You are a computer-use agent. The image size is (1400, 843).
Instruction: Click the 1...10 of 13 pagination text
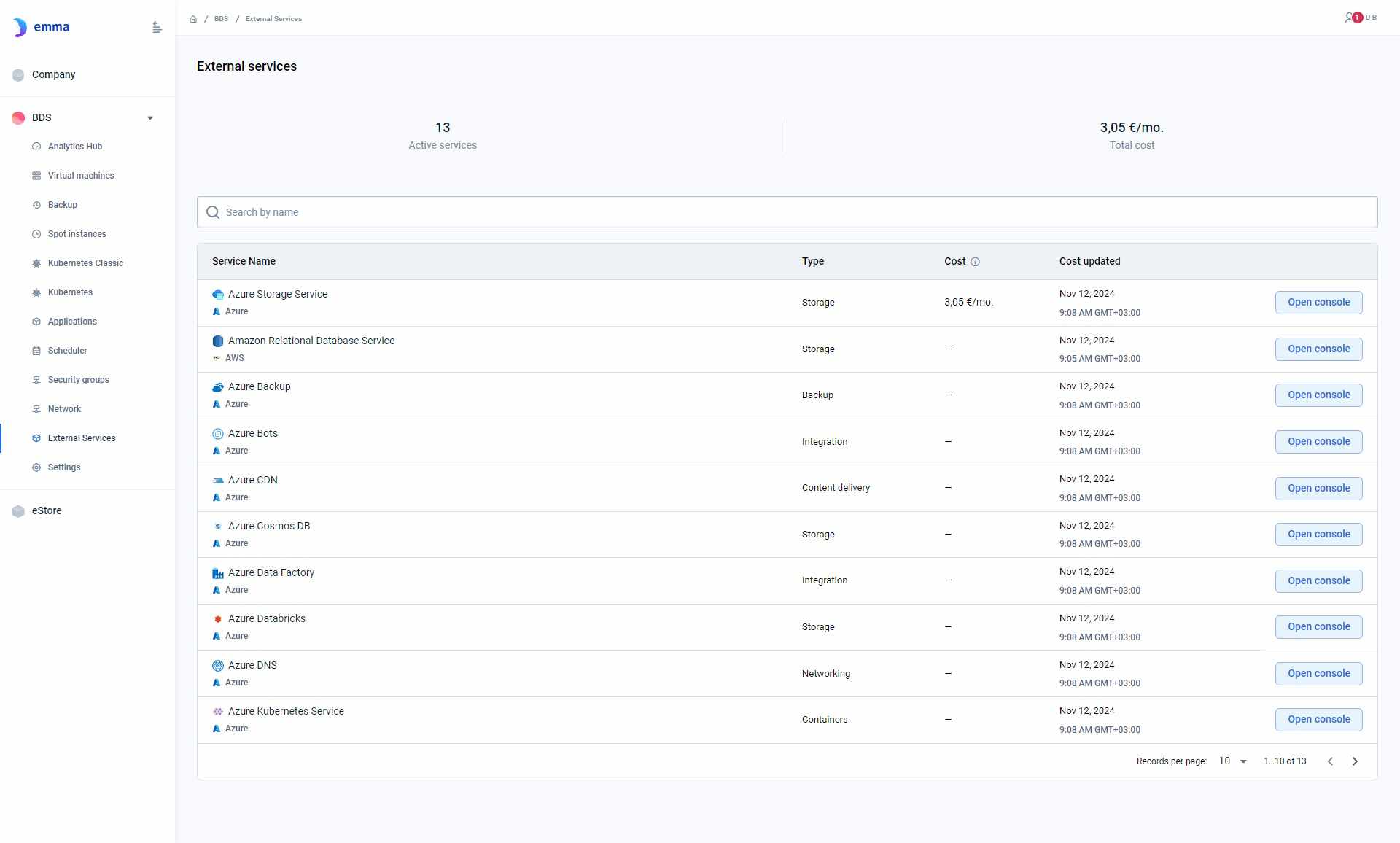click(x=1285, y=761)
